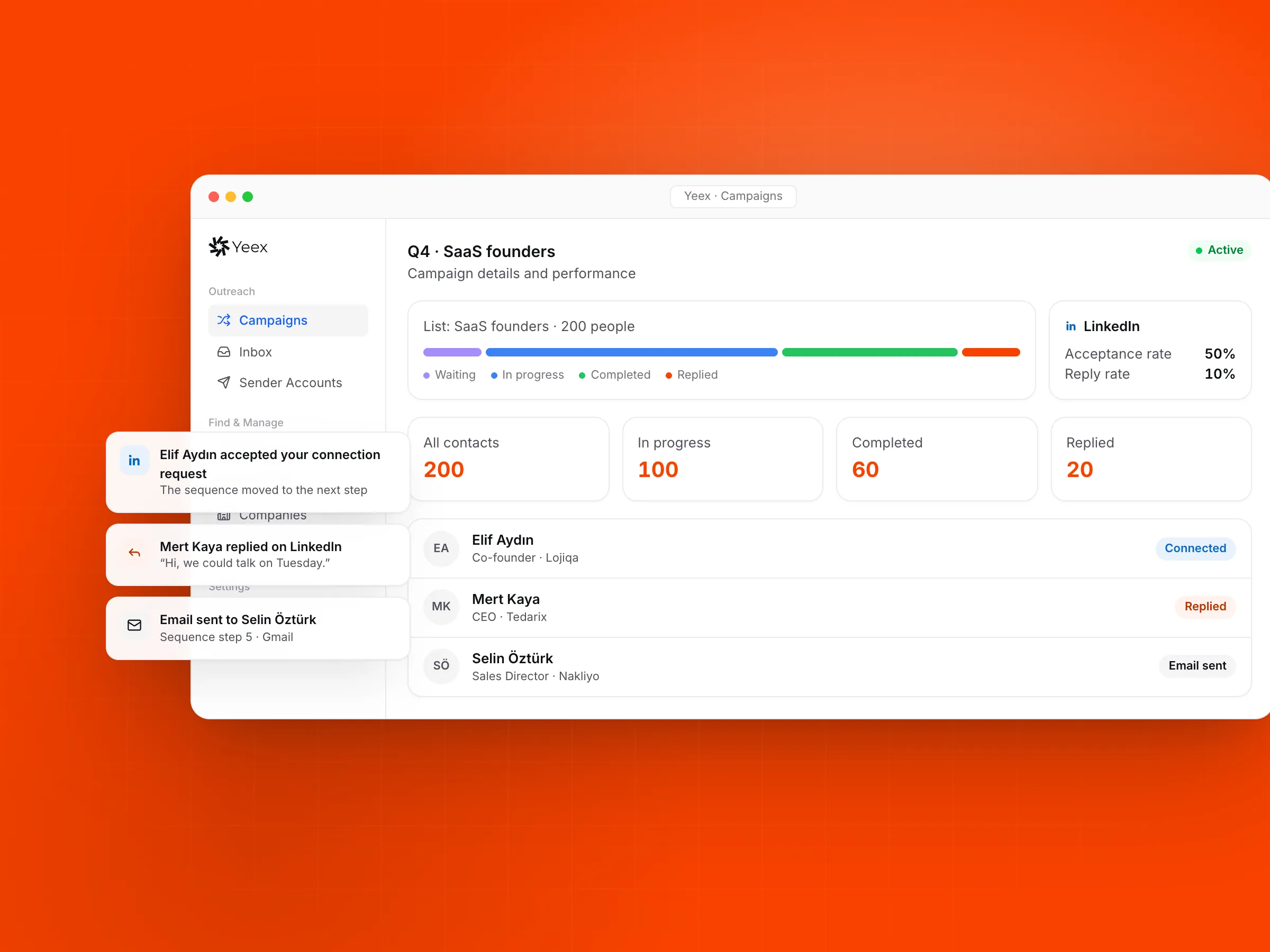Click the SÖ avatar
The image size is (1270, 952).
pyautogui.click(x=441, y=666)
